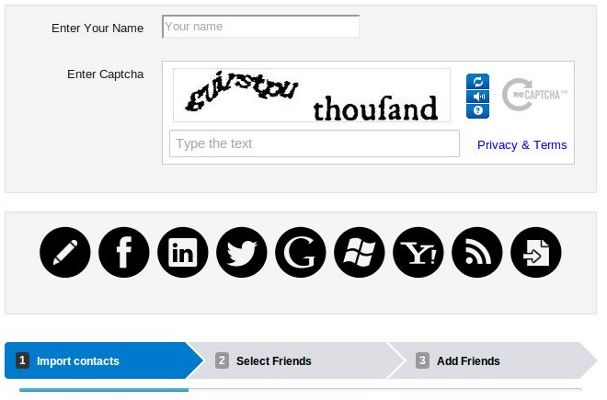Import contacts from Facebook icon

(124, 252)
